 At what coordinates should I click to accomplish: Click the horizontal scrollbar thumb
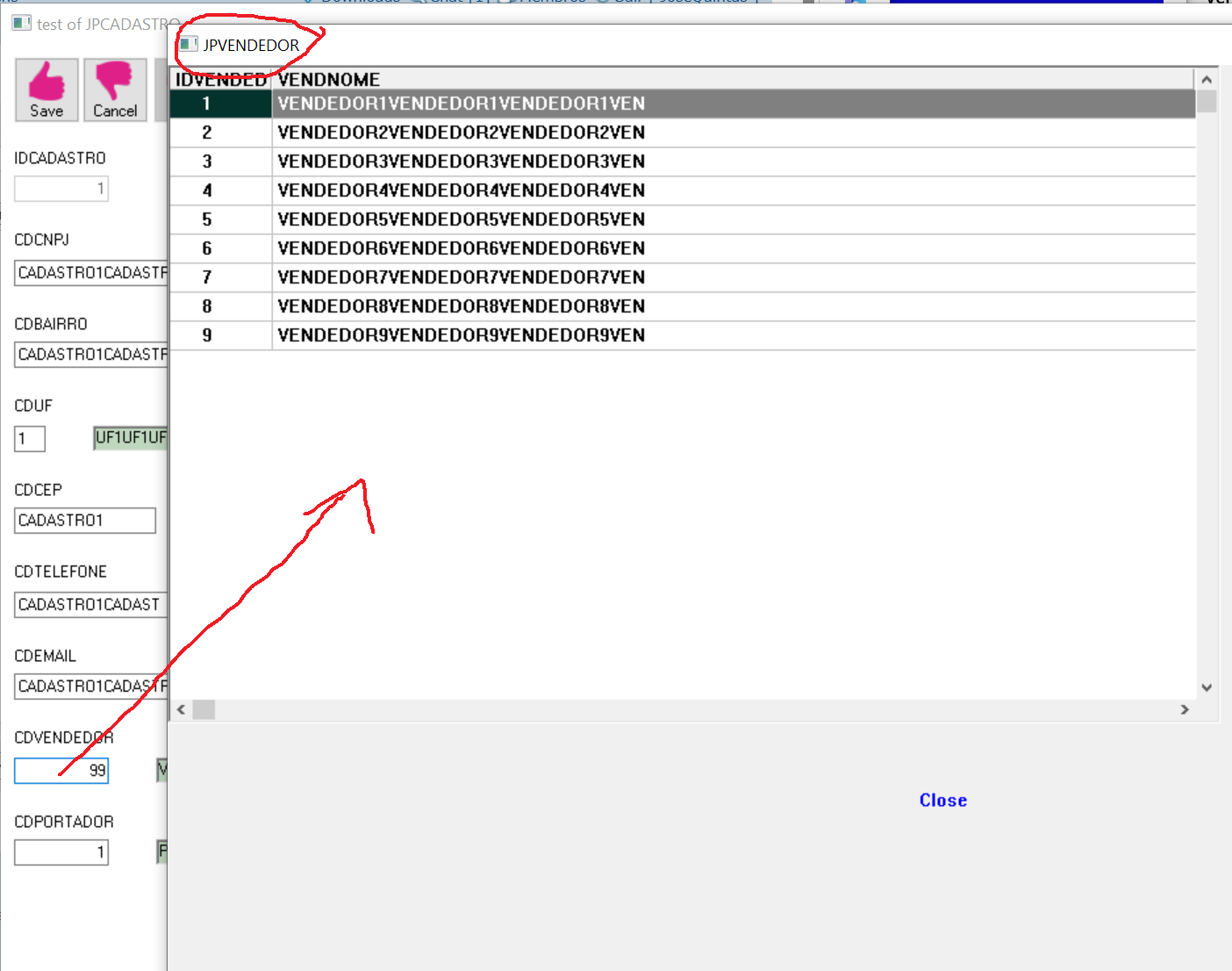pyautogui.click(x=204, y=709)
